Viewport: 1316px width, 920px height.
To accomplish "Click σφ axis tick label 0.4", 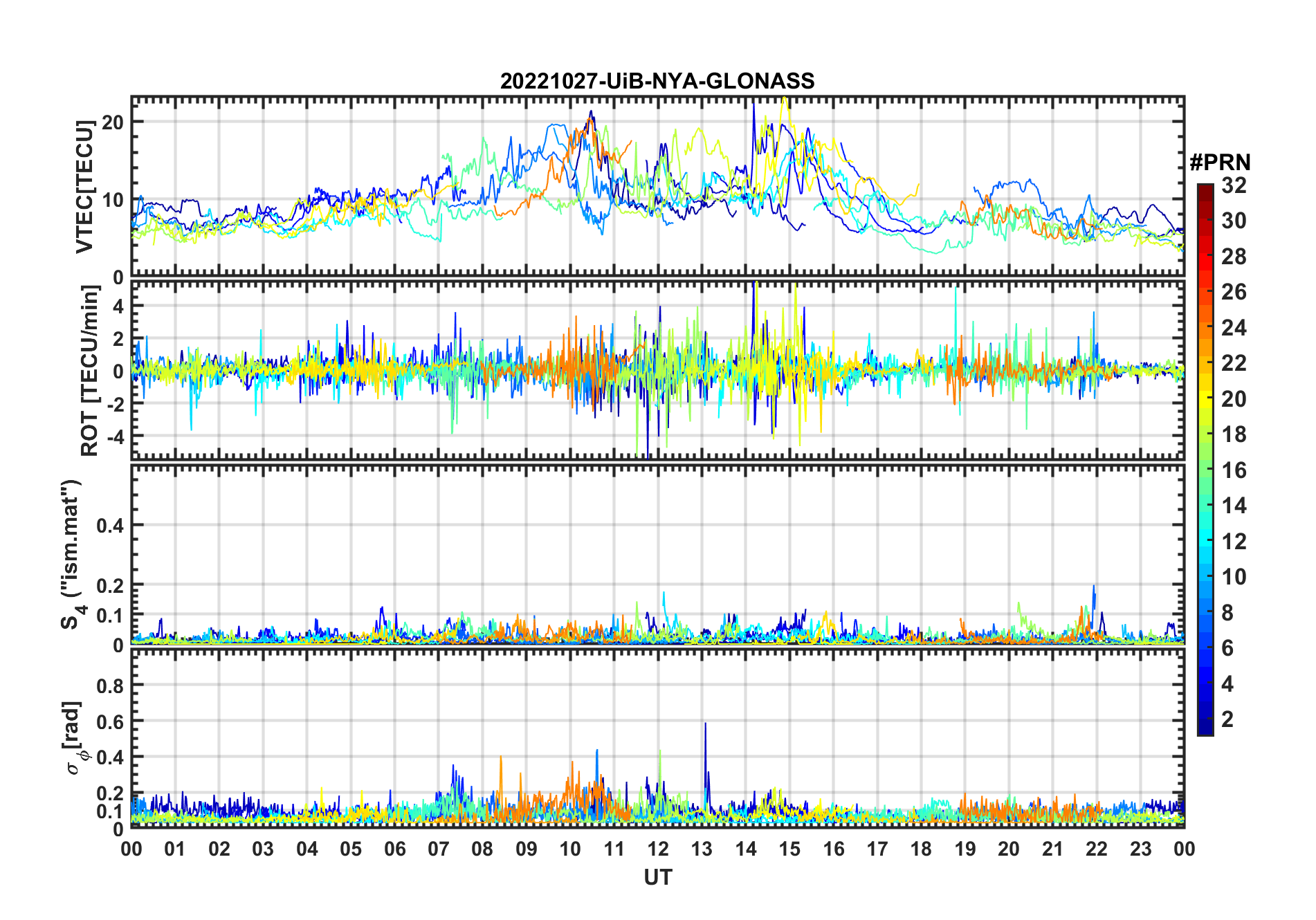I will (110, 757).
